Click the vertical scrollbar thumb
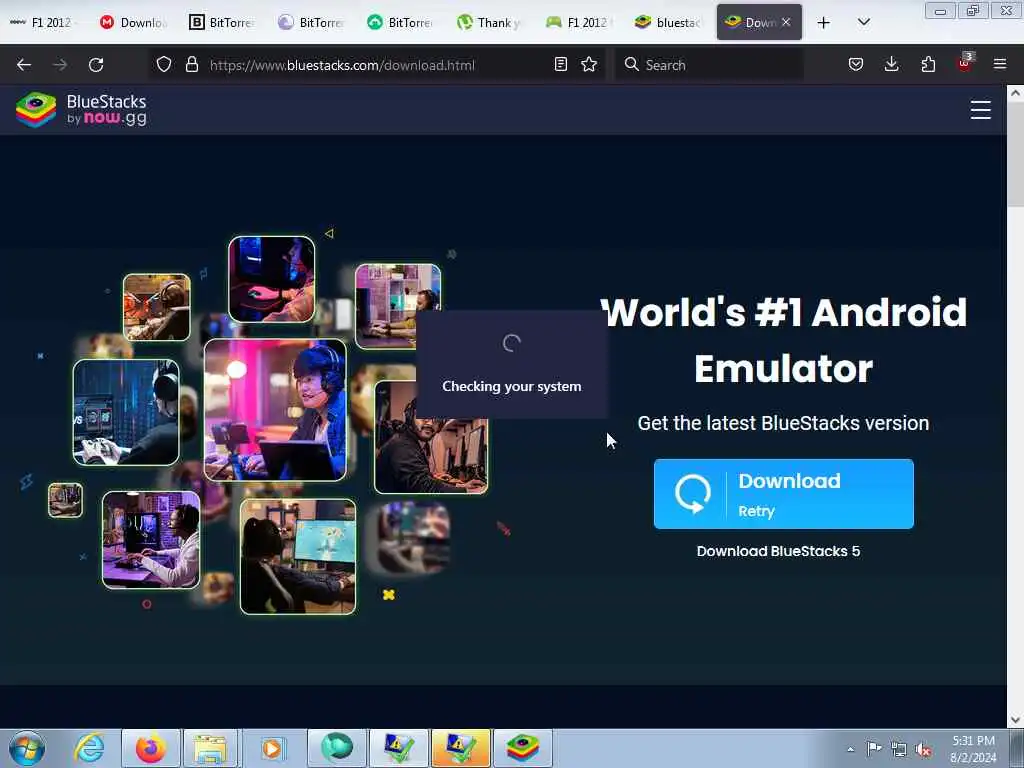Viewport: 1024px width, 768px height. click(x=1015, y=155)
